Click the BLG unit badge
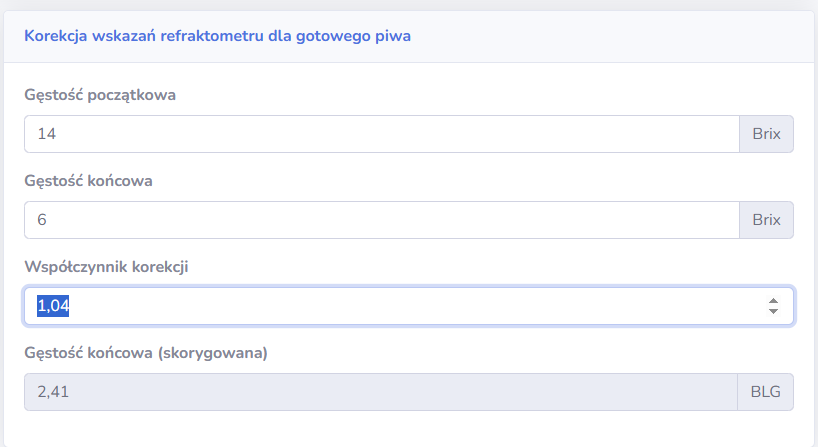 point(766,392)
